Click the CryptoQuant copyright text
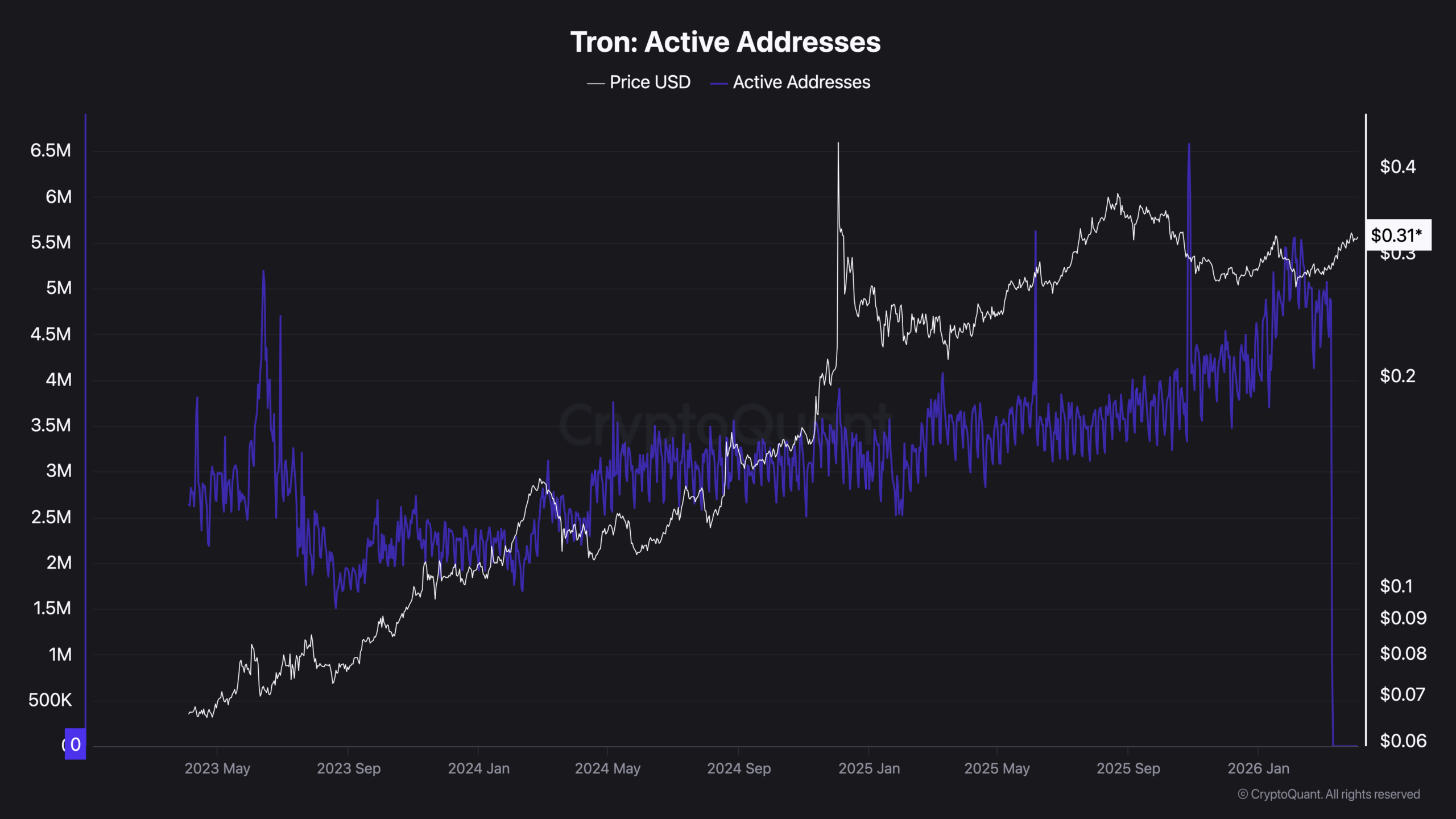Screen dimensions: 1456x819 point(1339,794)
